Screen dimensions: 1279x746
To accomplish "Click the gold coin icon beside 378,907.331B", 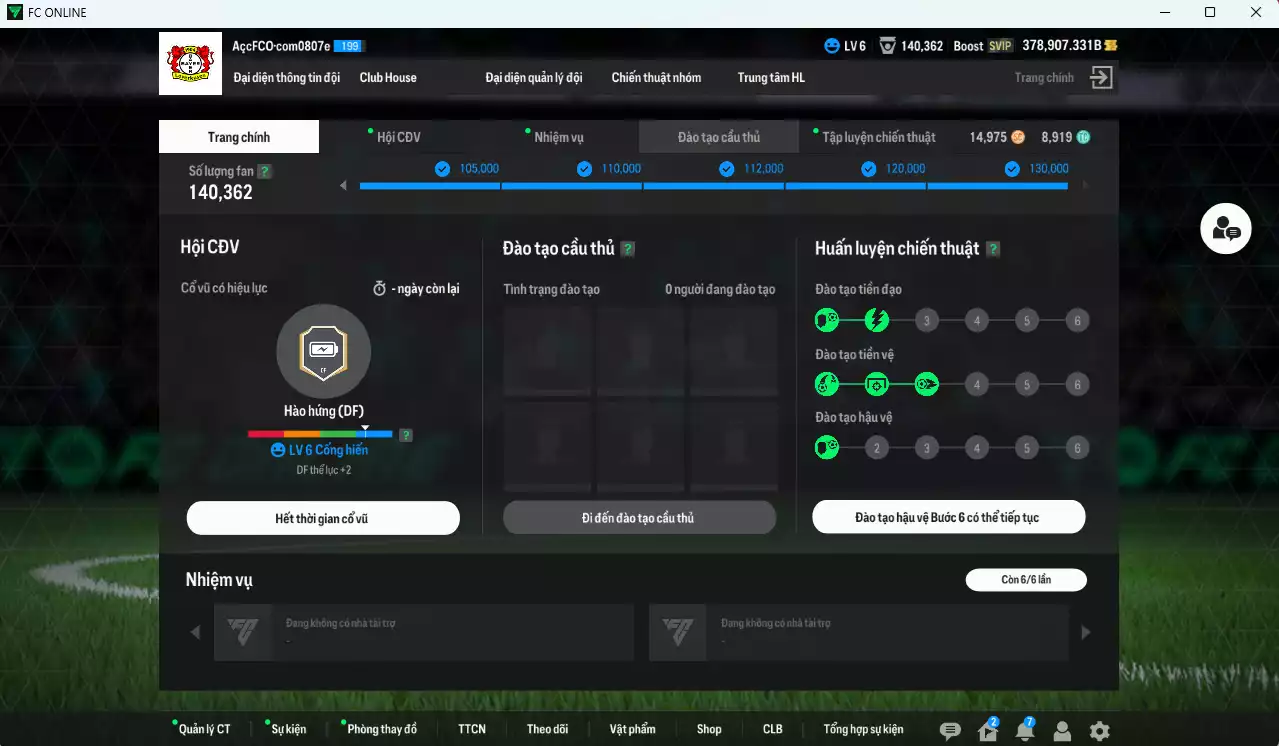I will click(1110, 46).
